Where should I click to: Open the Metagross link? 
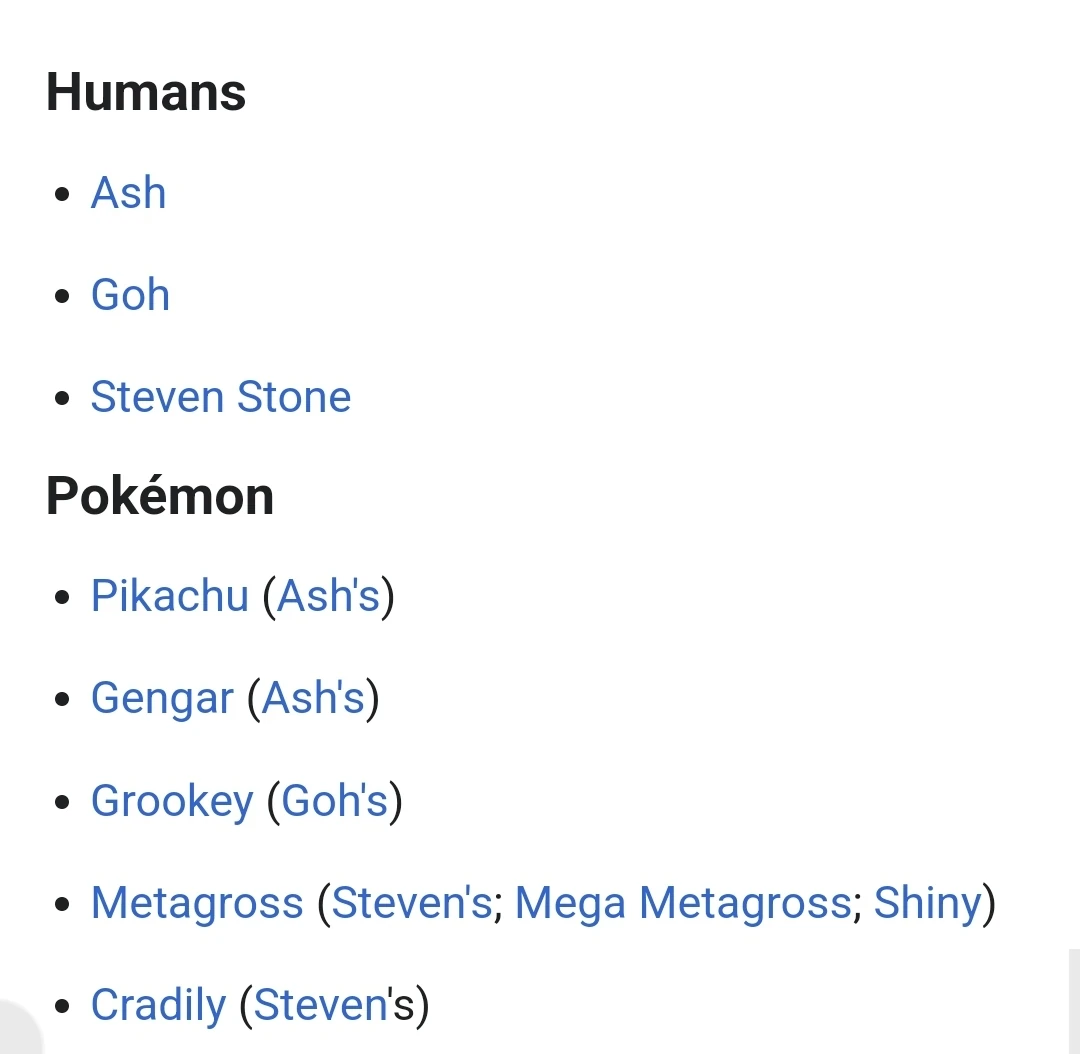pos(197,902)
